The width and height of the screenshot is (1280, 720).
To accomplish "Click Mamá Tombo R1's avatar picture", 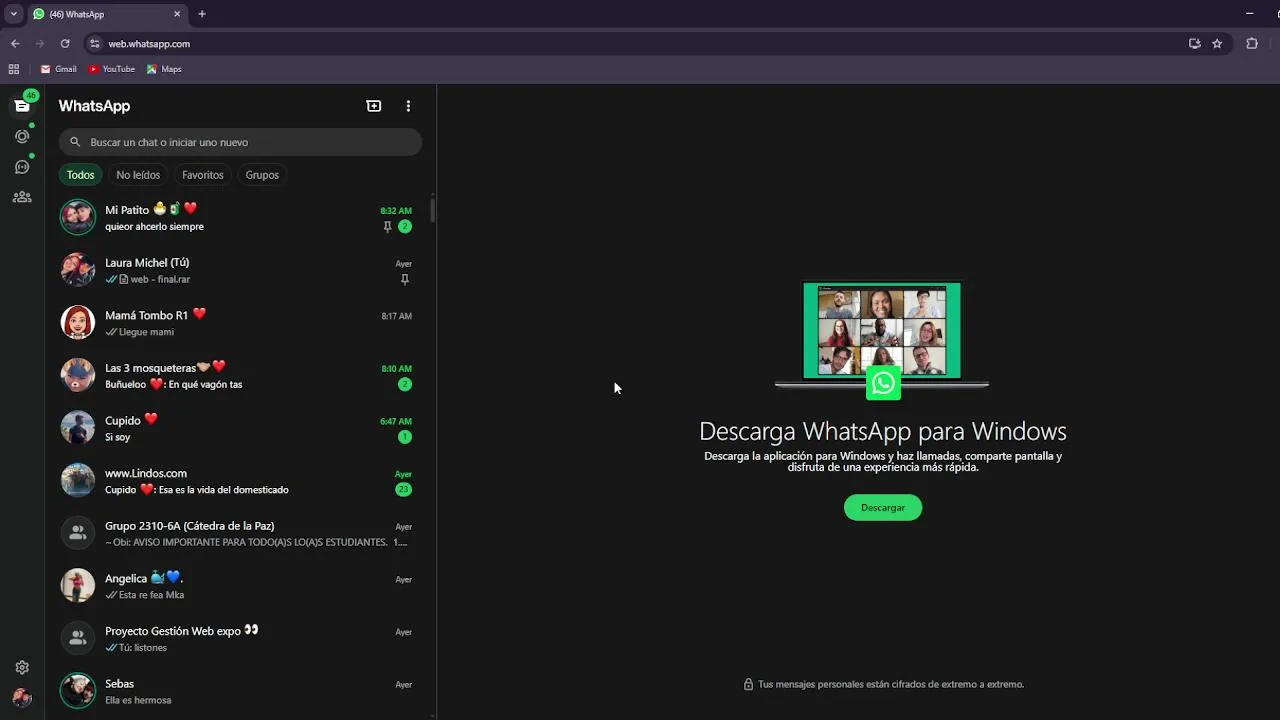I will click(x=78, y=323).
